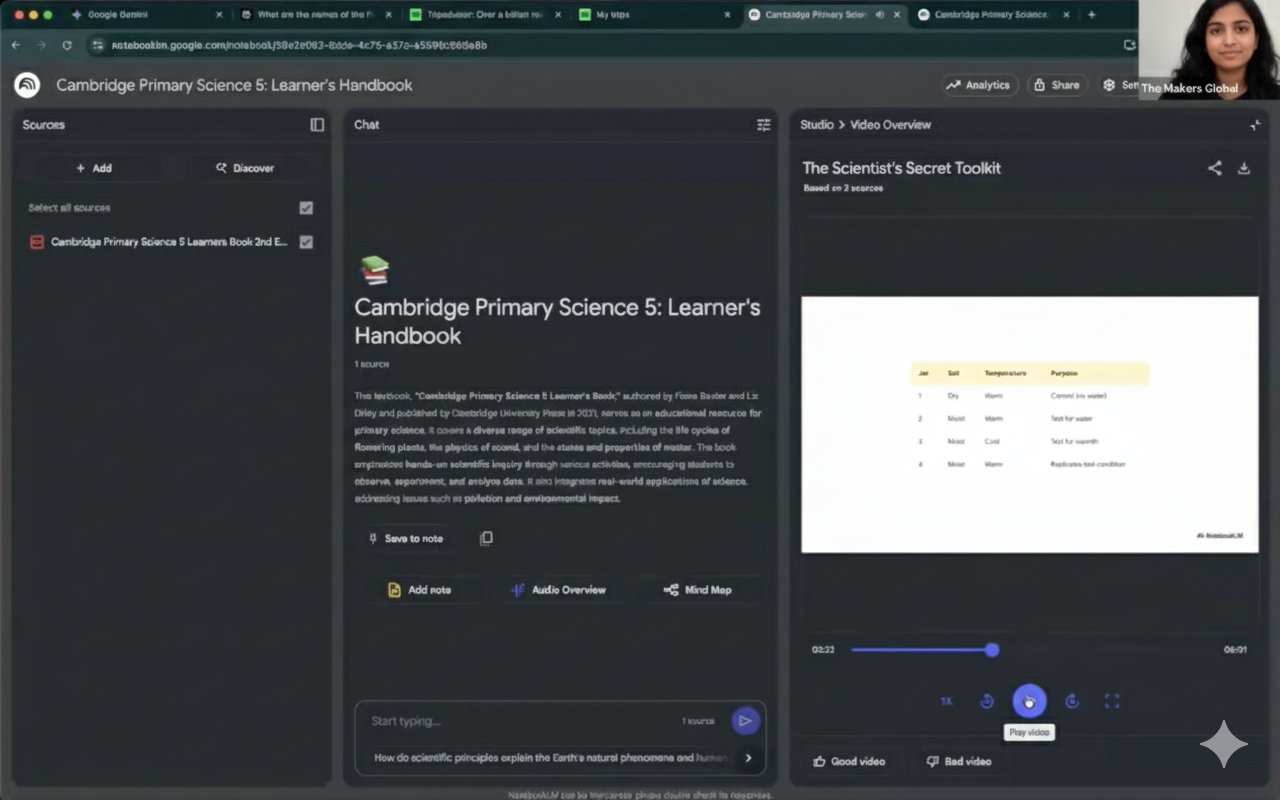Open Mind Map
The width and height of the screenshot is (1280, 800).
click(x=698, y=590)
